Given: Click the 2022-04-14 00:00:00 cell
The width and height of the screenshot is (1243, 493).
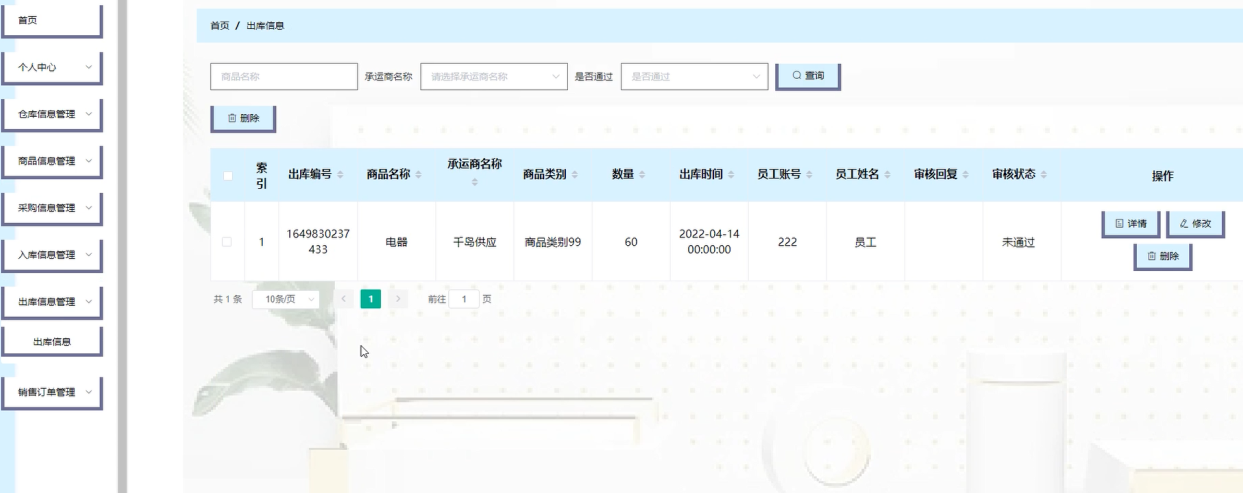Looking at the screenshot, I should click(708, 241).
